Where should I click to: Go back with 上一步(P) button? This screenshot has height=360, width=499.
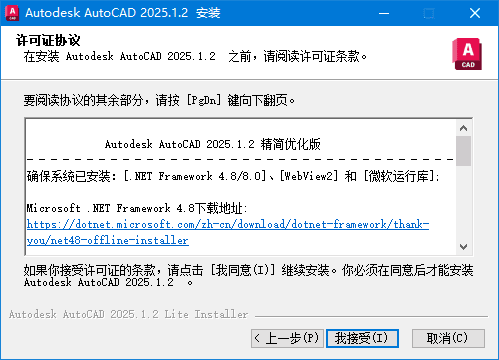click(287, 338)
